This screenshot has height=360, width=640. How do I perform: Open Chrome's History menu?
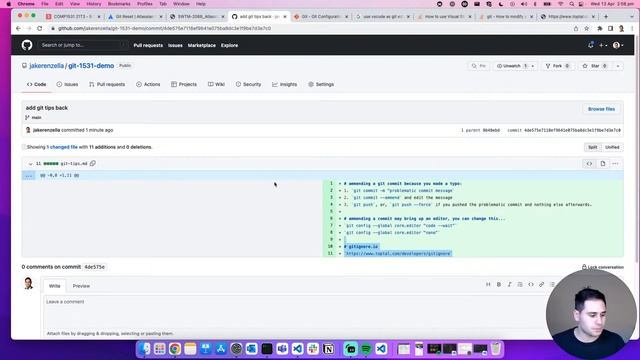click(93, 4)
